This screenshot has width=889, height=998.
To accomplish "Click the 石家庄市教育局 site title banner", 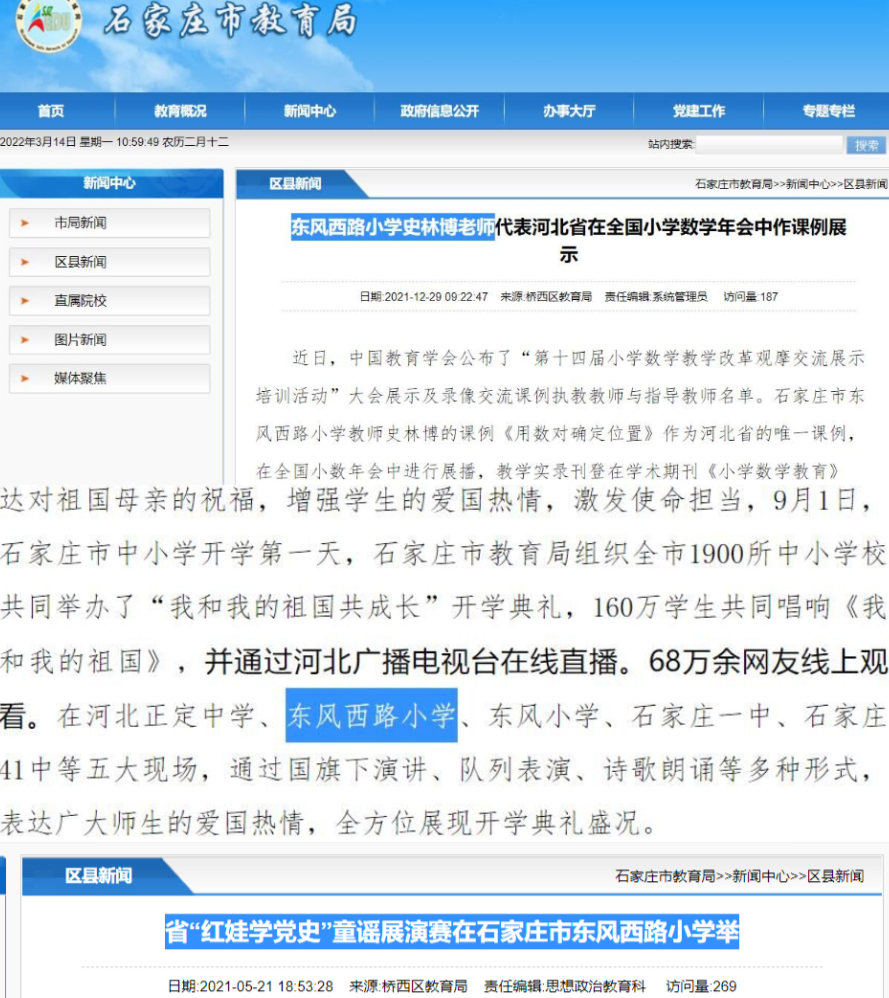I will (x=230, y=21).
